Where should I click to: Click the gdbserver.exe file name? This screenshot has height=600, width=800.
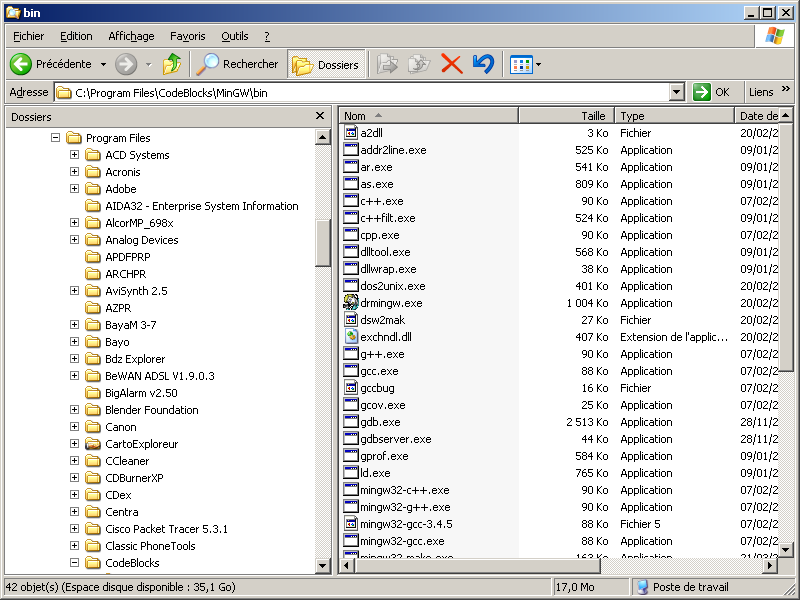395,439
